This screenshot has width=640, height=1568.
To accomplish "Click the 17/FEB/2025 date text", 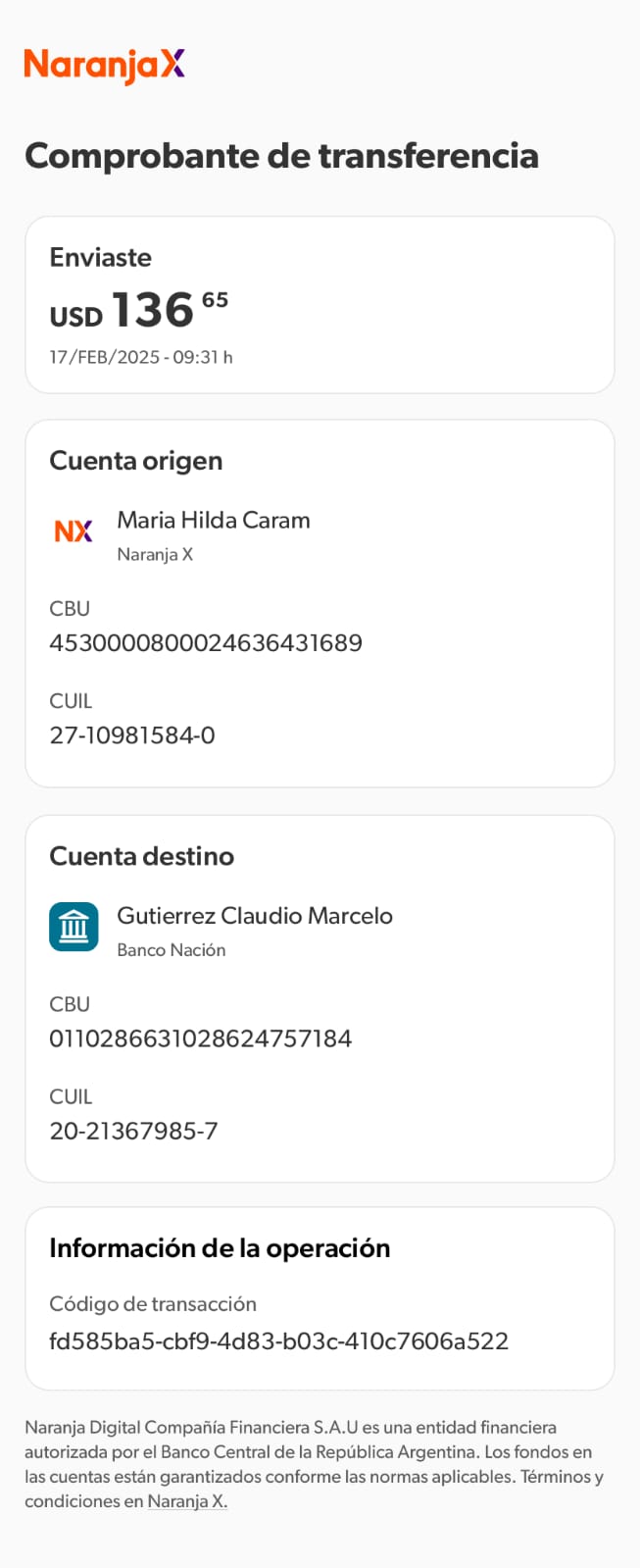I will click(x=141, y=357).
